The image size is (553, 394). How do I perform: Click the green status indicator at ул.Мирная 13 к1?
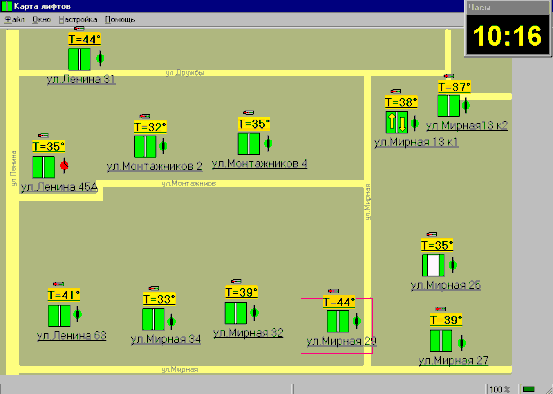(x=415, y=123)
